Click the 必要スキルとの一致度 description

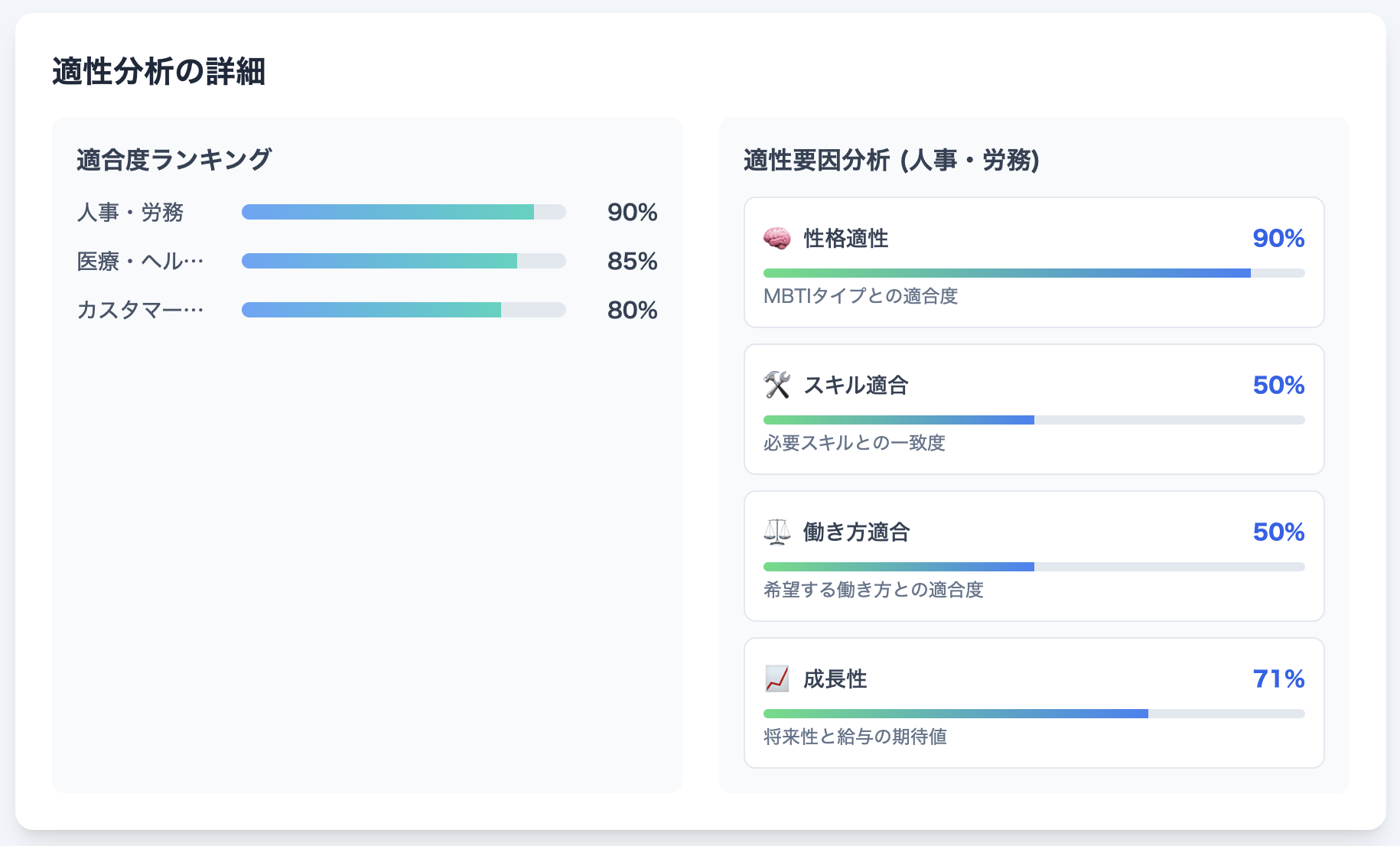click(x=855, y=443)
